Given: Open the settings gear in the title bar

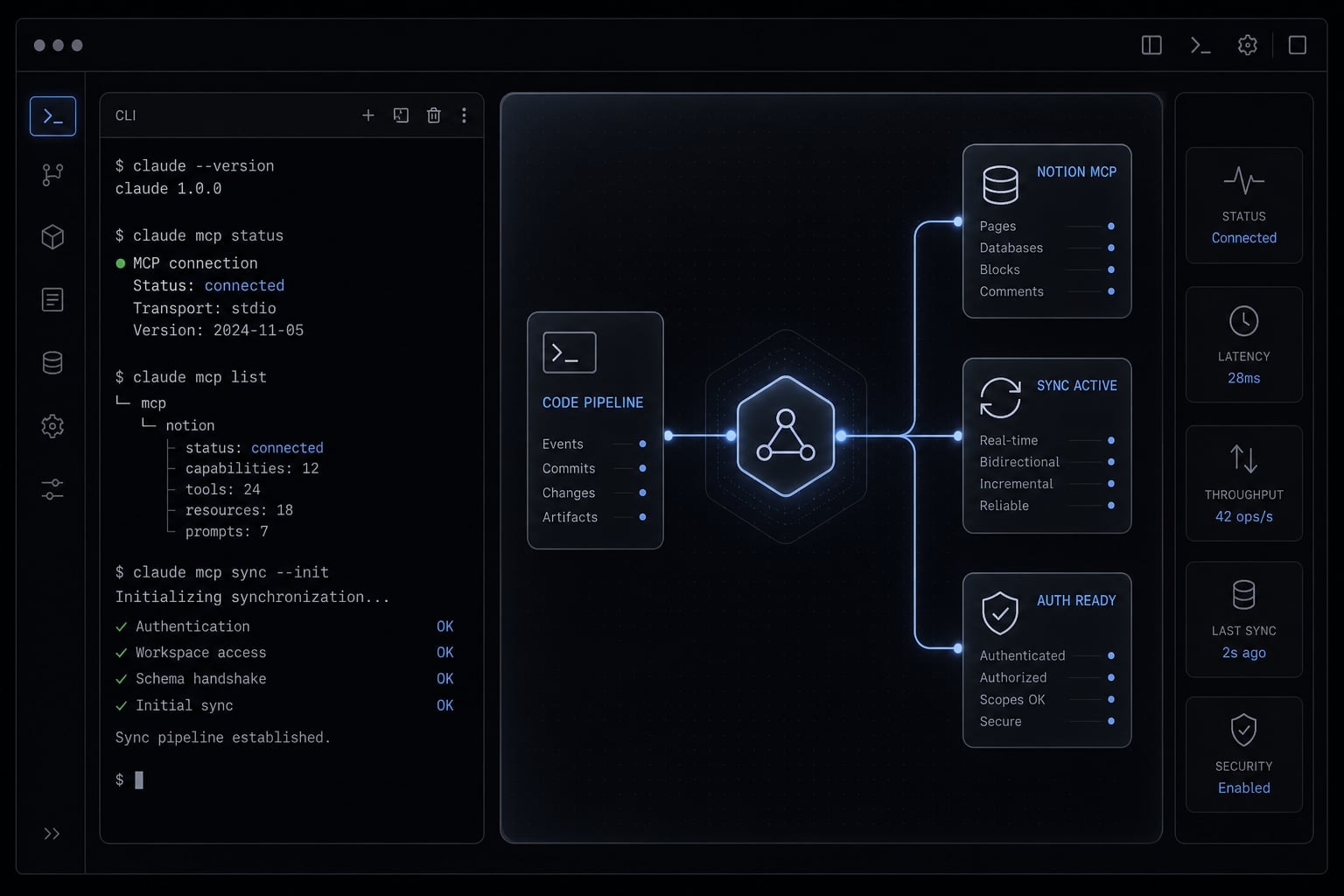Looking at the screenshot, I should click(x=1248, y=45).
